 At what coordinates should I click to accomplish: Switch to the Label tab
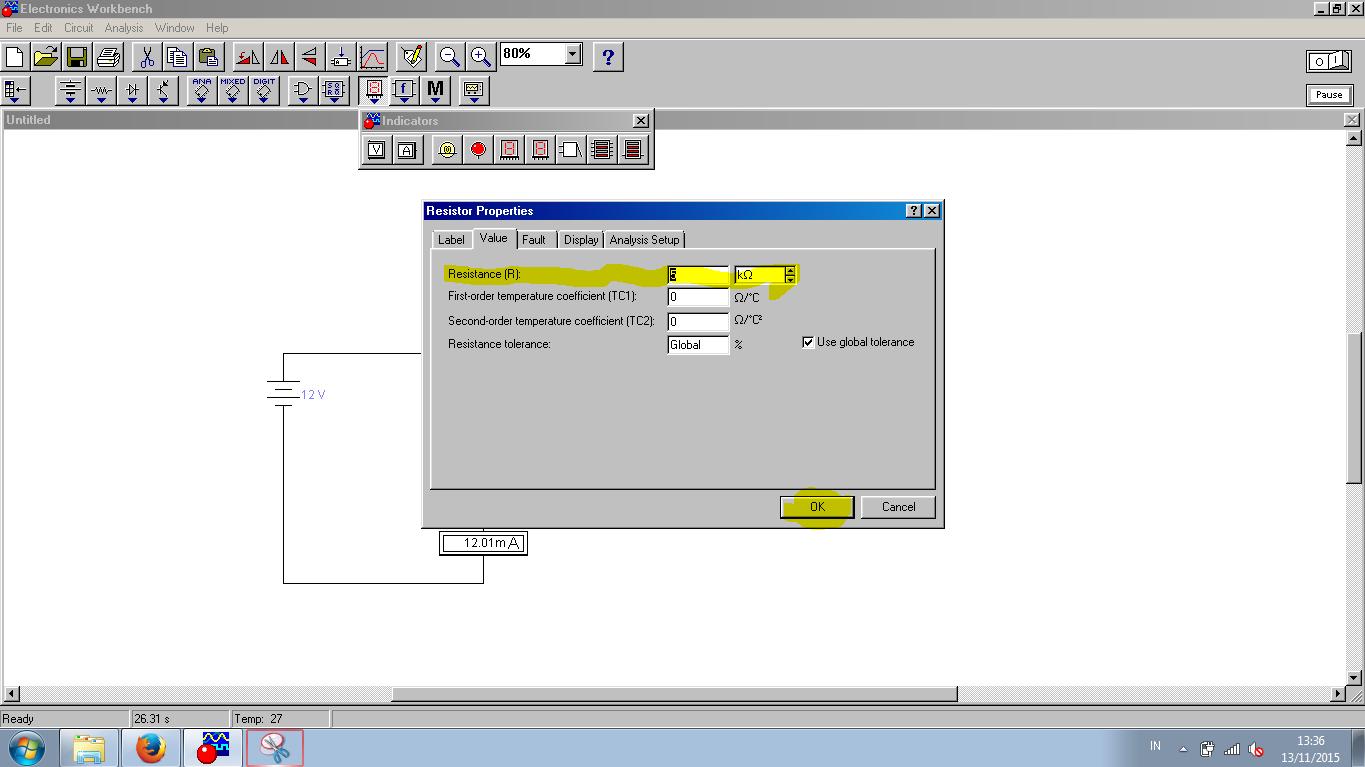[451, 240]
